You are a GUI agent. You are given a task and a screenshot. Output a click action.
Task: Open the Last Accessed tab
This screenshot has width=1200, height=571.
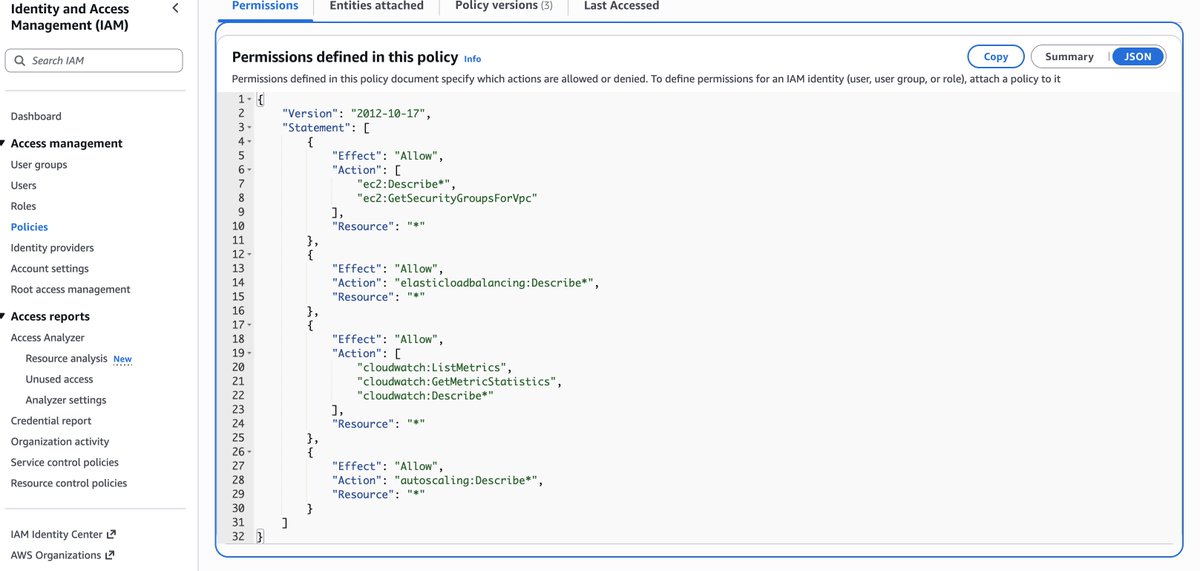pyautogui.click(x=621, y=6)
